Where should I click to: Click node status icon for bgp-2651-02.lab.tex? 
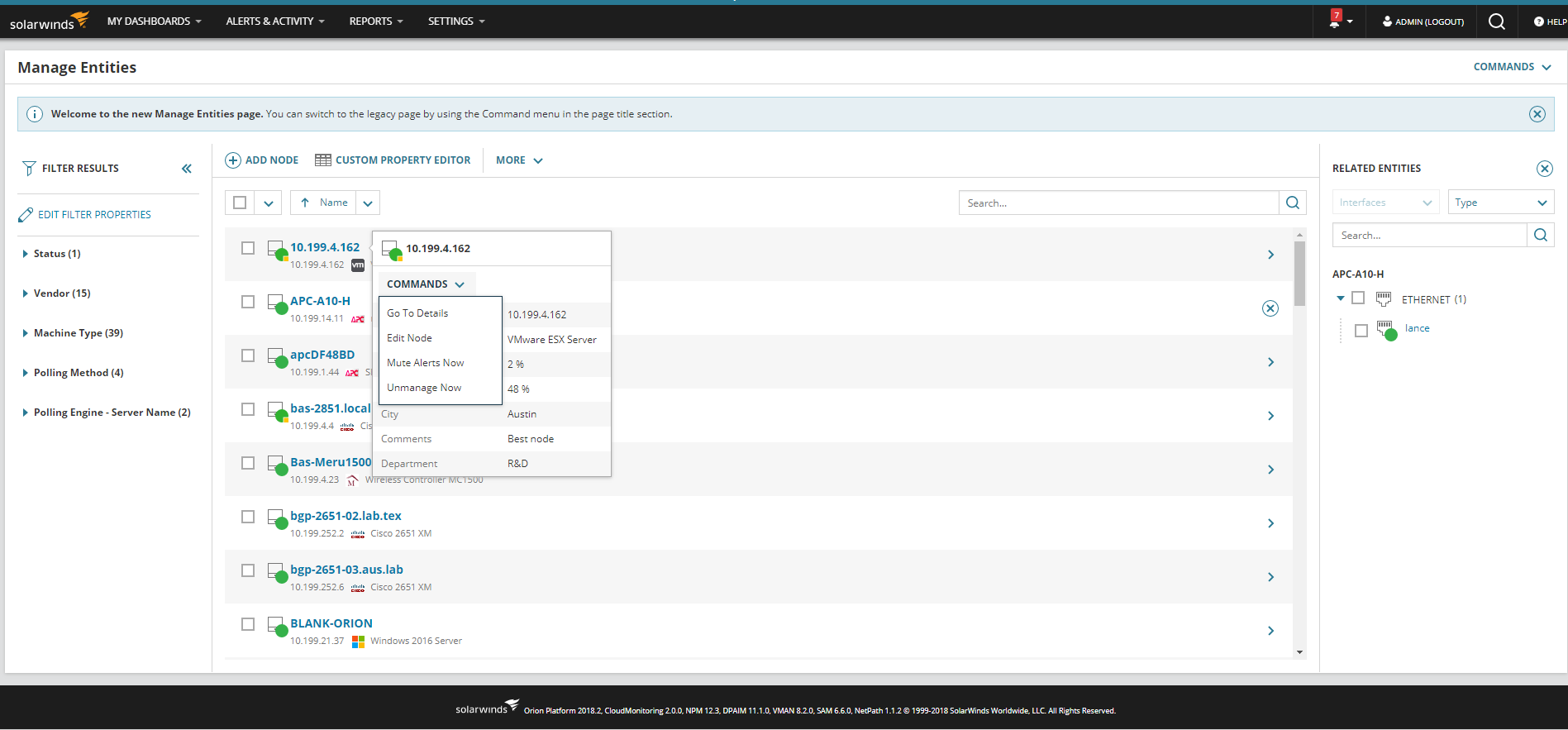(x=277, y=518)
